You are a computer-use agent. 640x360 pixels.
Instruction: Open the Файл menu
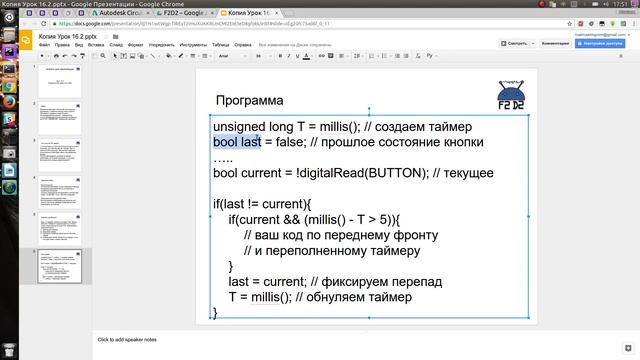tap(44, 45)
